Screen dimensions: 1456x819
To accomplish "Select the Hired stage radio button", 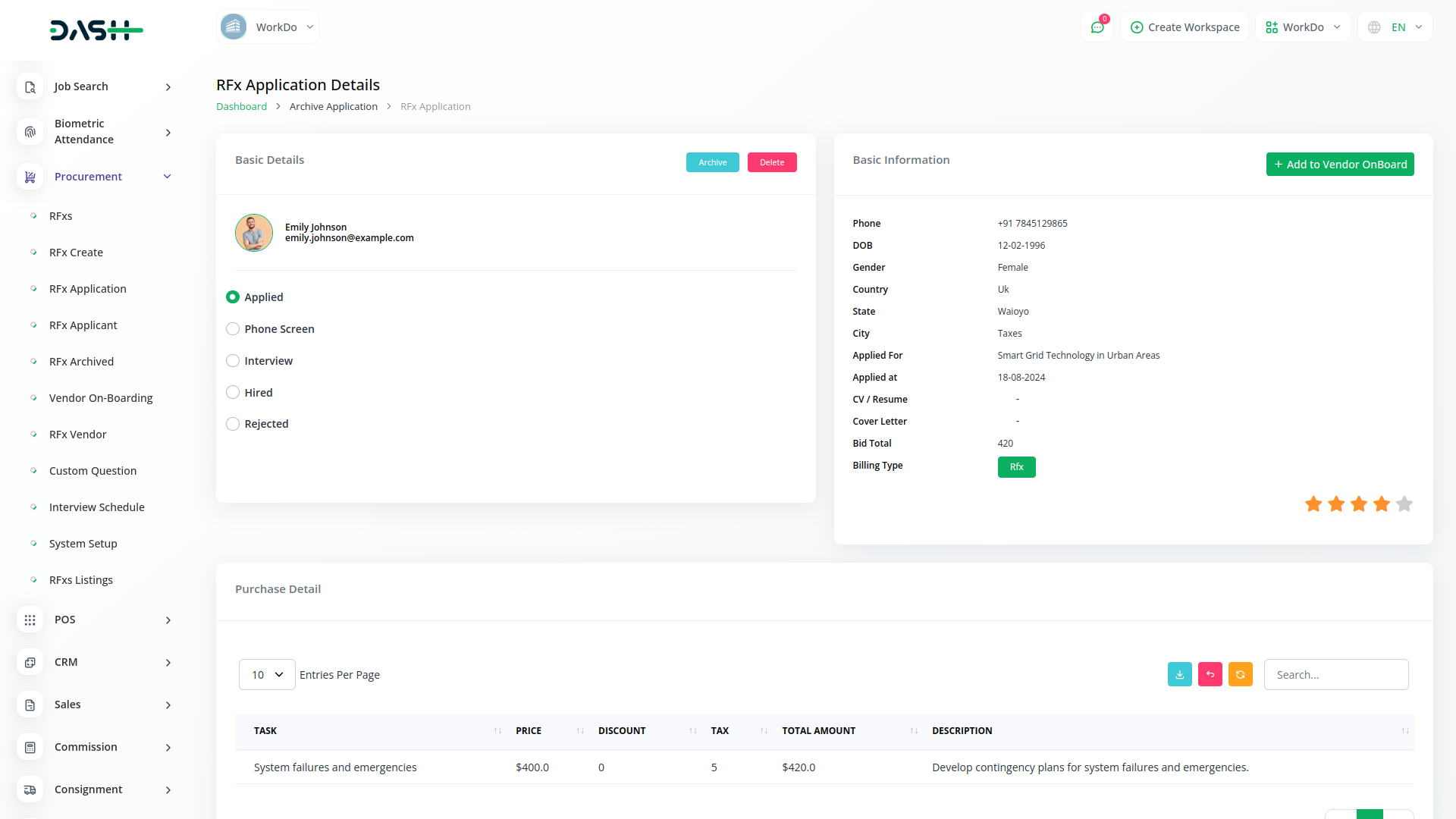I will tap(233, 393).
